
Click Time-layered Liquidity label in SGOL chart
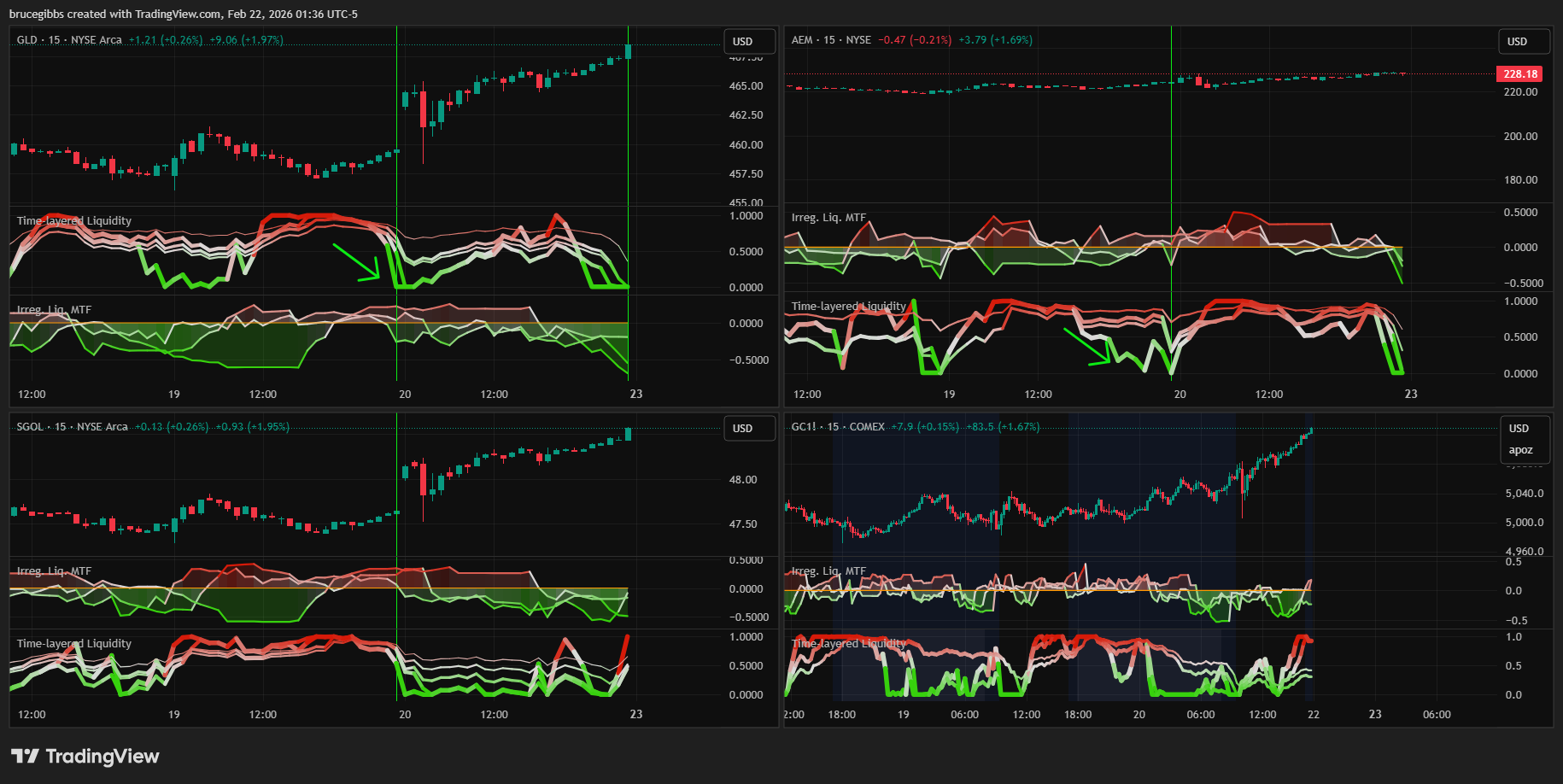[x=74, y=644]
